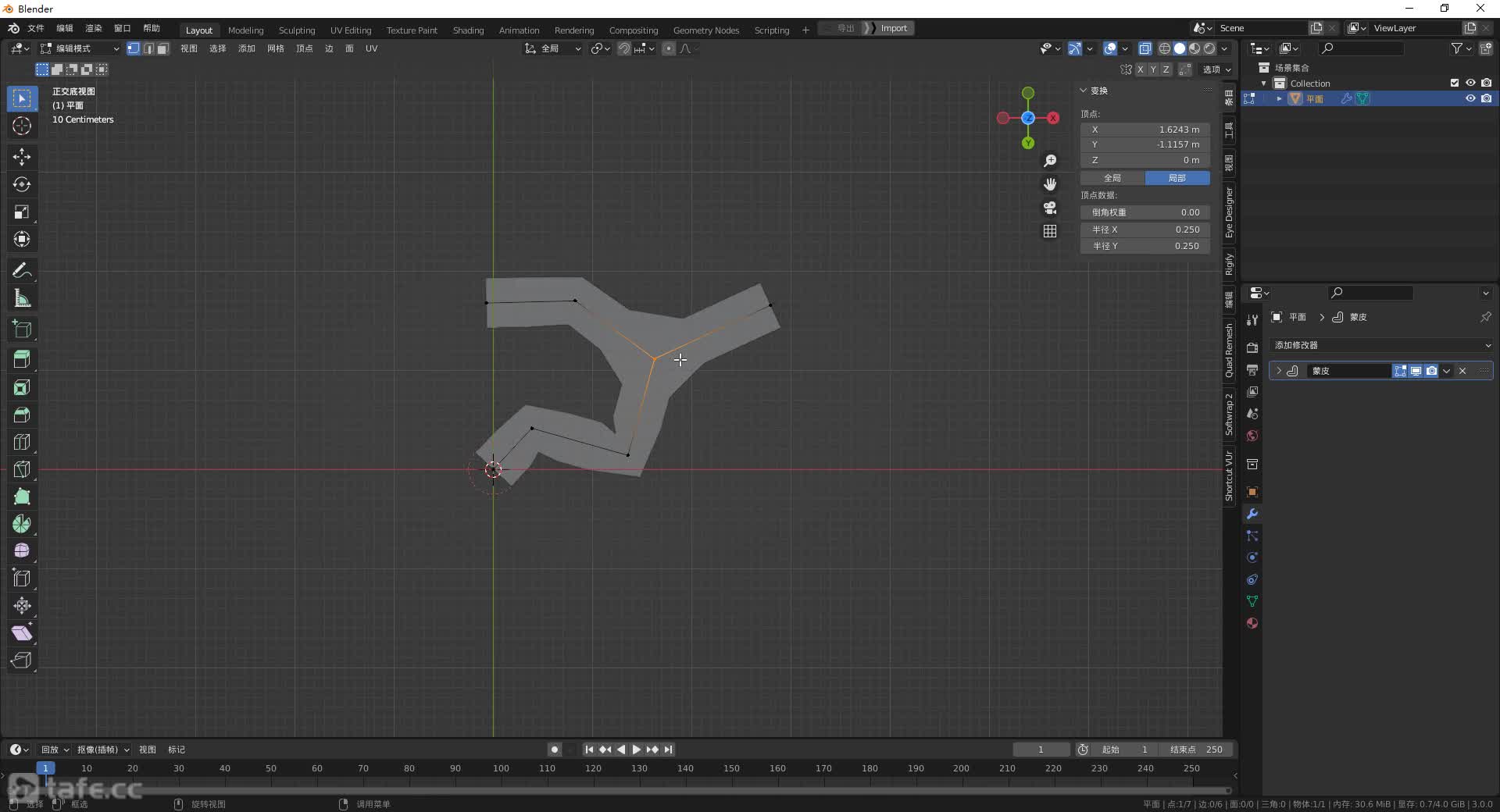This screenshot has width=1500, height=812.
Task: Open 回放 playback dropdown
Action: pos(55,750)
